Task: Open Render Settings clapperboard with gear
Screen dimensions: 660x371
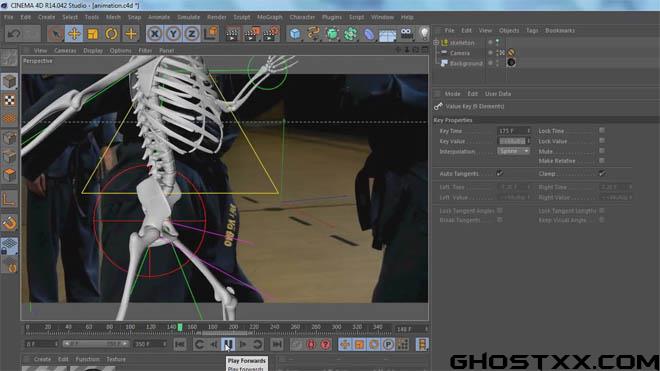Action: pos(271,34)
